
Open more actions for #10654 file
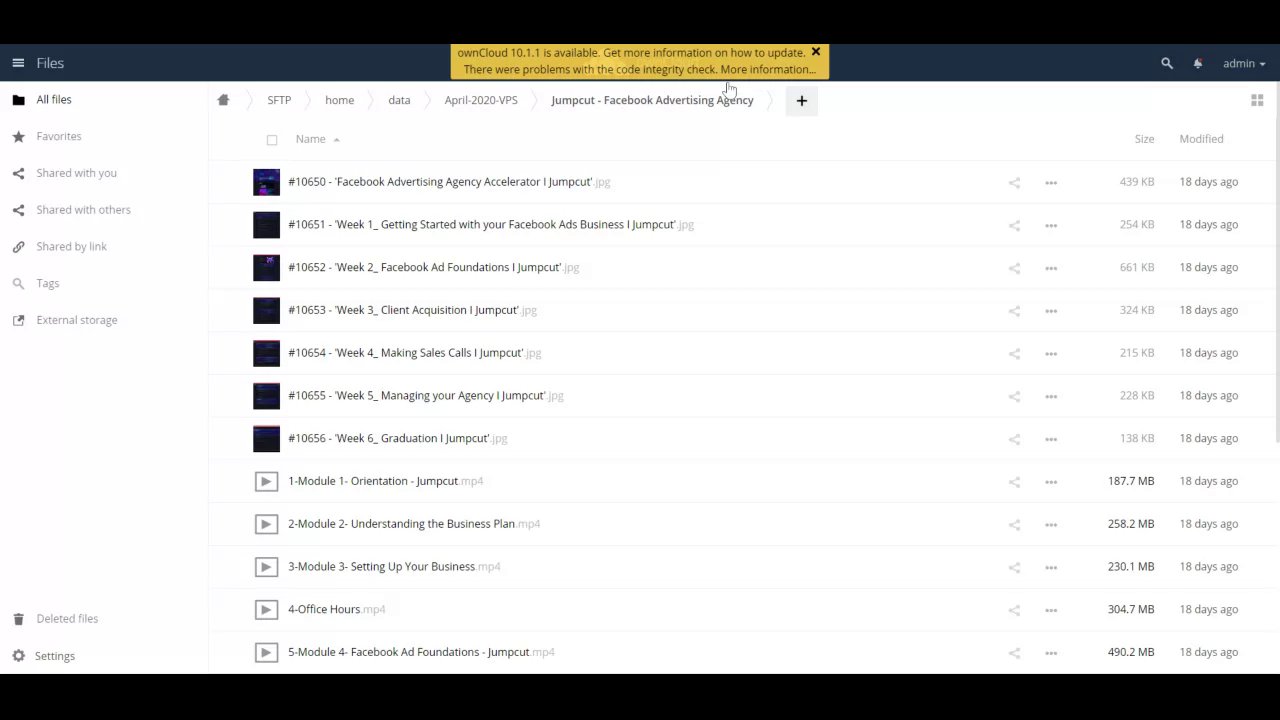click(x=1051, y=353)
